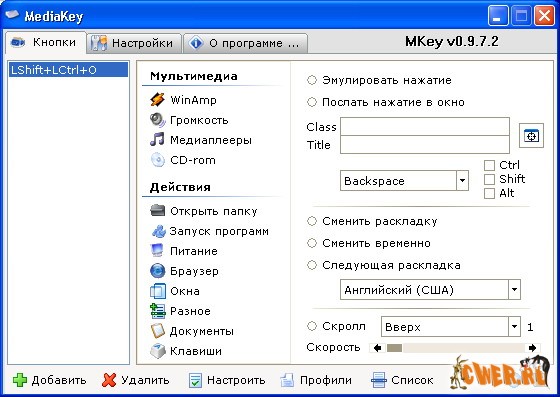Select Эмулировать нажатие radio button
Image resolution: width=560 pixels, height=397 pixels.
coord(312,80)
